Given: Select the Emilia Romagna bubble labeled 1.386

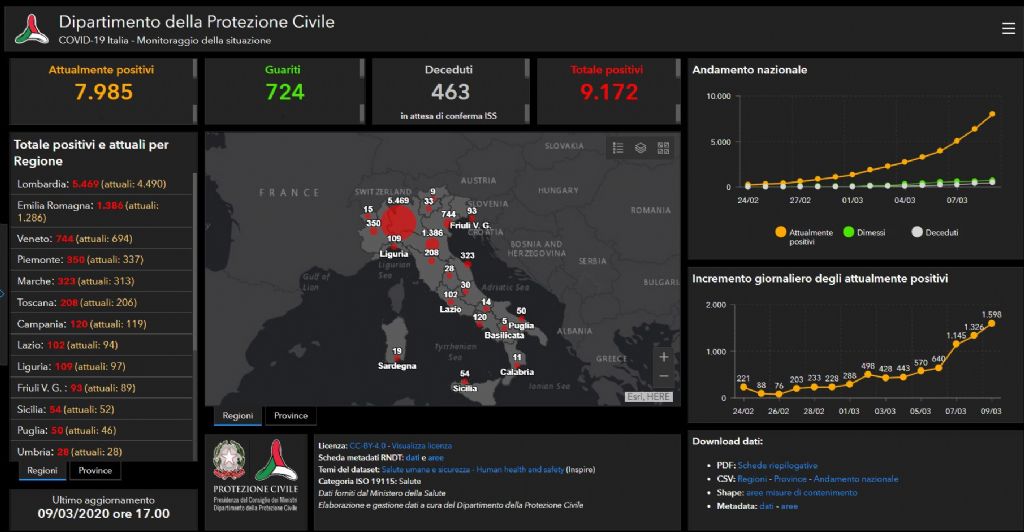Looking at the screenshot, I should point(432,245).
